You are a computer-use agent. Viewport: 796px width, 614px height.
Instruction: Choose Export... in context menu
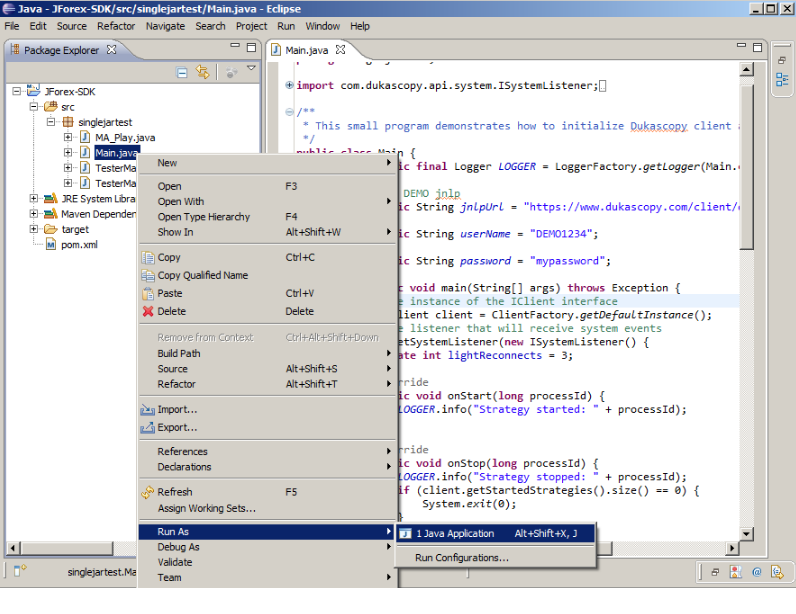click(267, 428)
